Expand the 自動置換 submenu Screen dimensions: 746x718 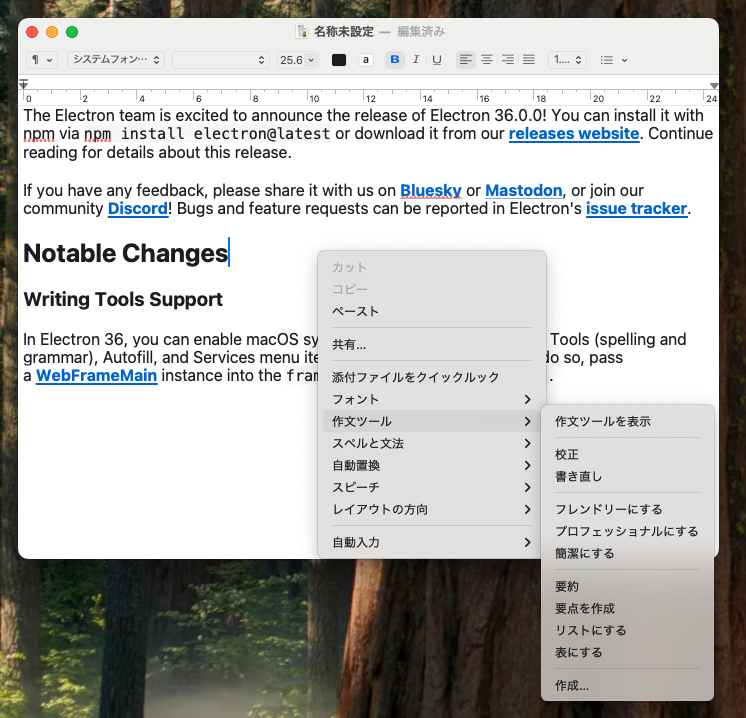[x=432, y=465]
